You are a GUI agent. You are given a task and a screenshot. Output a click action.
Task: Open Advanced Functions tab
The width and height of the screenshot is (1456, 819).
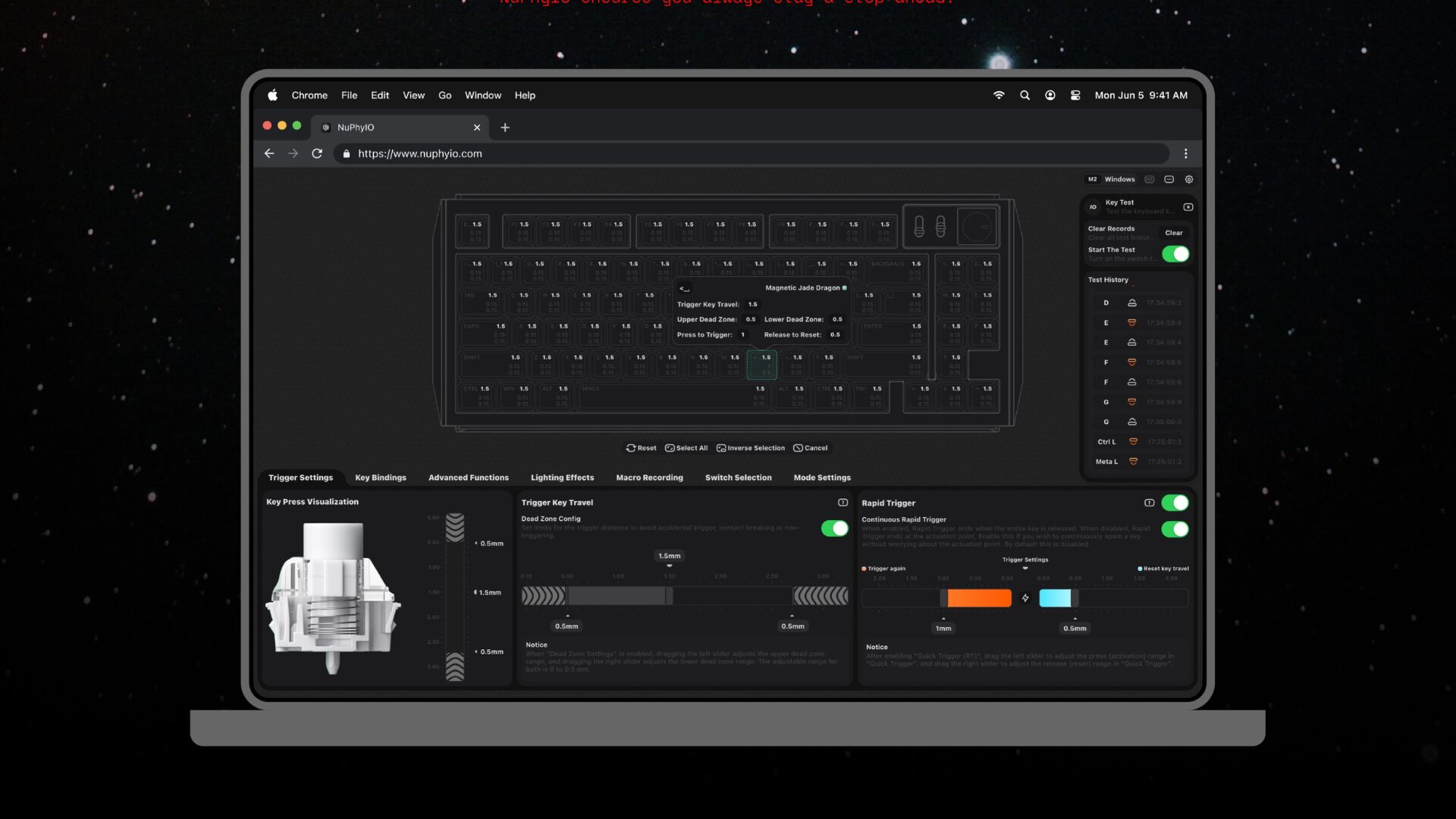469,478
